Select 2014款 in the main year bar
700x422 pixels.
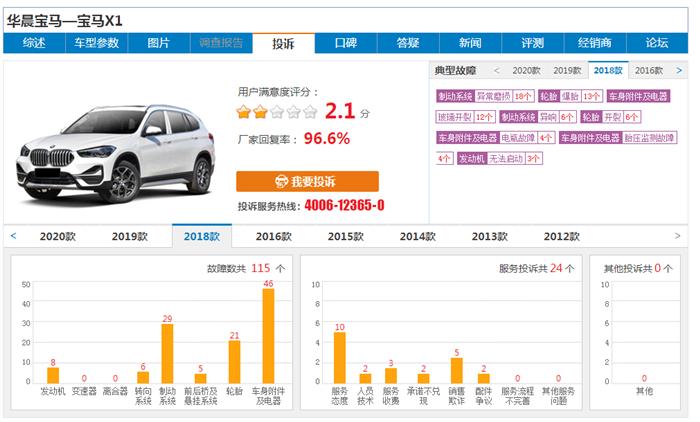click(x=417, y=237)
